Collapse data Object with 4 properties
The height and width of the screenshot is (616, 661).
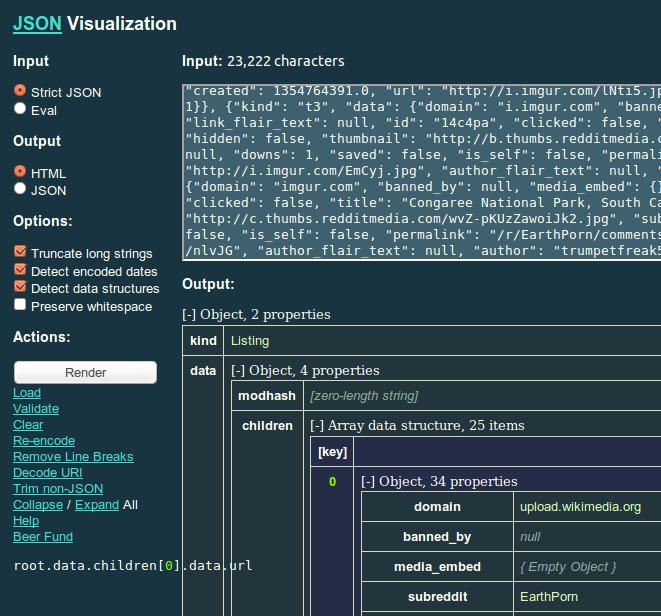(238, 371)
